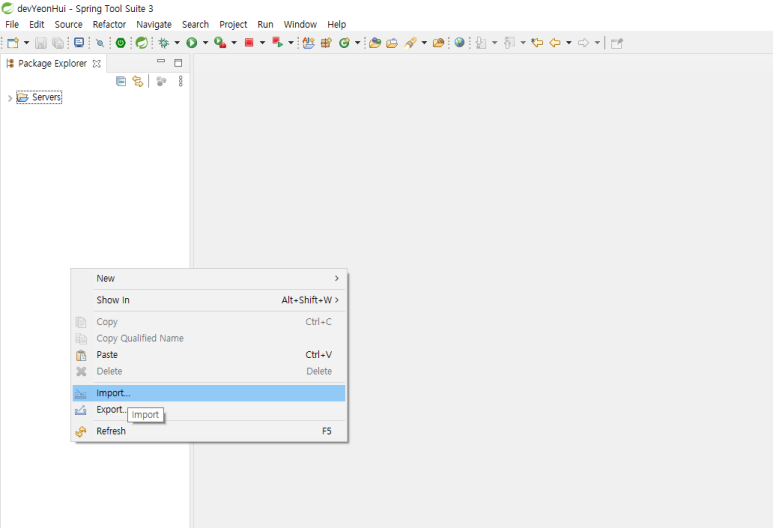The height and width of the screenshot is (528, 773).
Task: Click the Next Annotation icon
Action: tap(481, 43)
